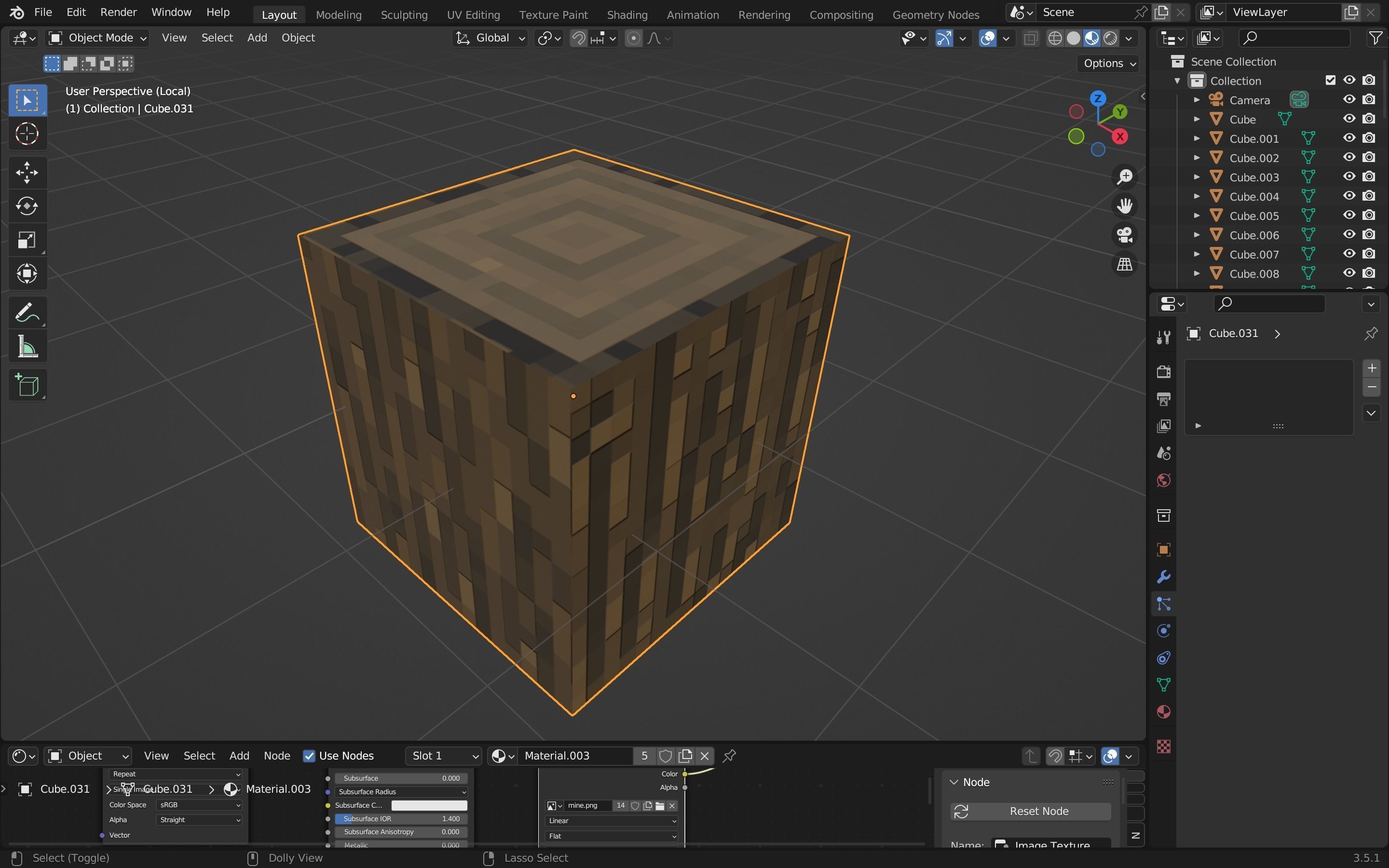
Task: Toggle camera view icon
Action: pos(1124,235)
